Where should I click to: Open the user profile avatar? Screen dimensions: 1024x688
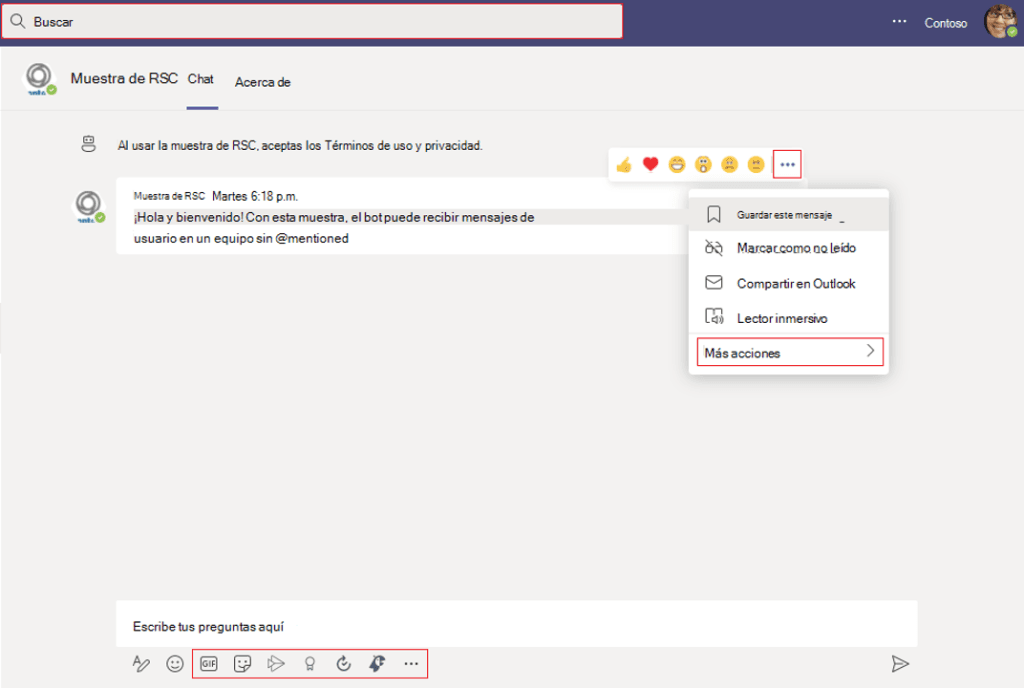coord(1000,21)
